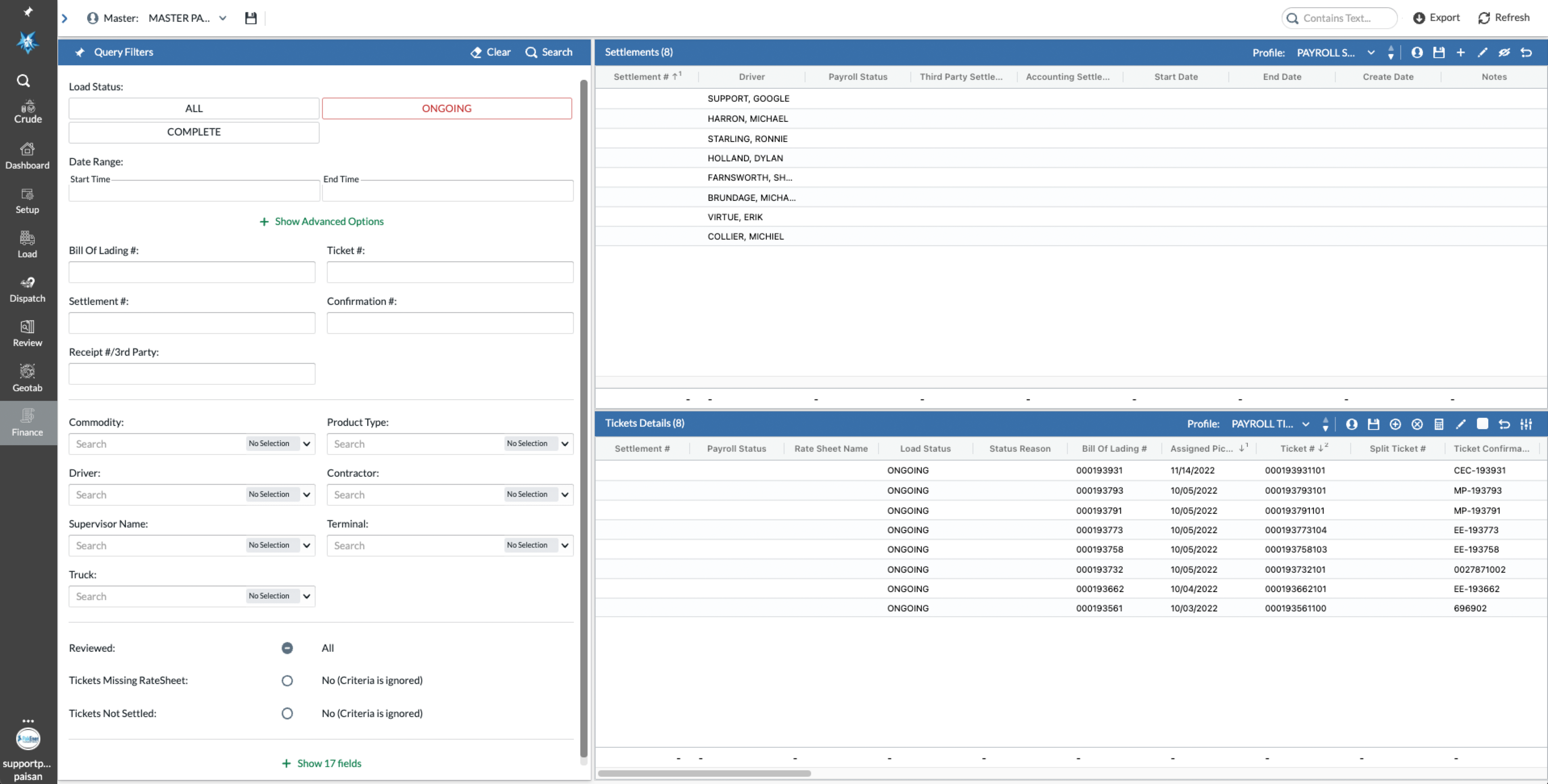The width and height of the screenshot is (1548, 784).
Task: Expand the Product Type dropdown
Action: [564, 444]
